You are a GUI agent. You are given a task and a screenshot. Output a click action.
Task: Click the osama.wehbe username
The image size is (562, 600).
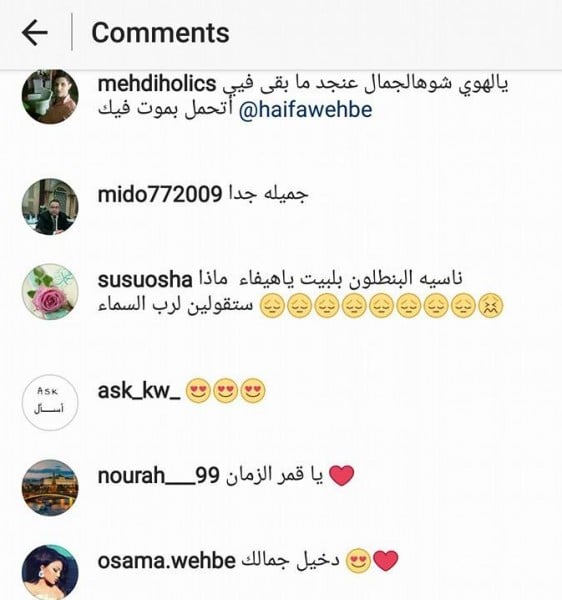[x=166, y=561]
